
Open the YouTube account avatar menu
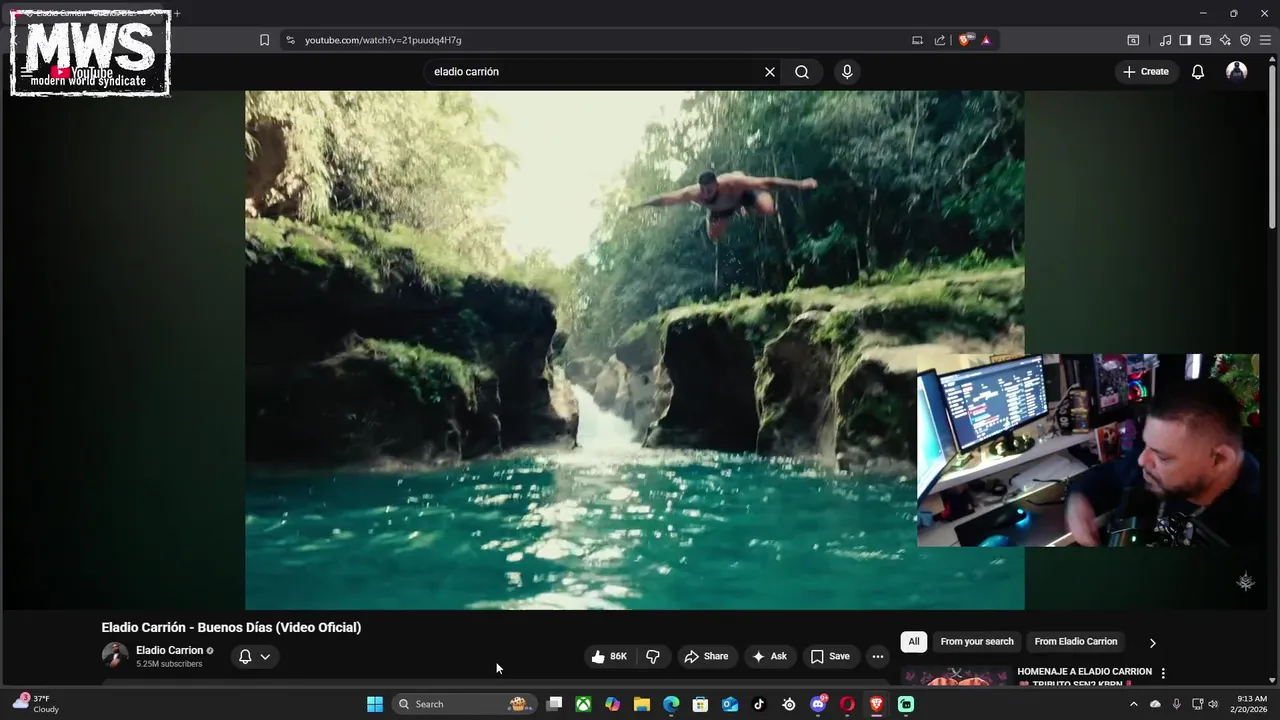tap(1237, 72)
